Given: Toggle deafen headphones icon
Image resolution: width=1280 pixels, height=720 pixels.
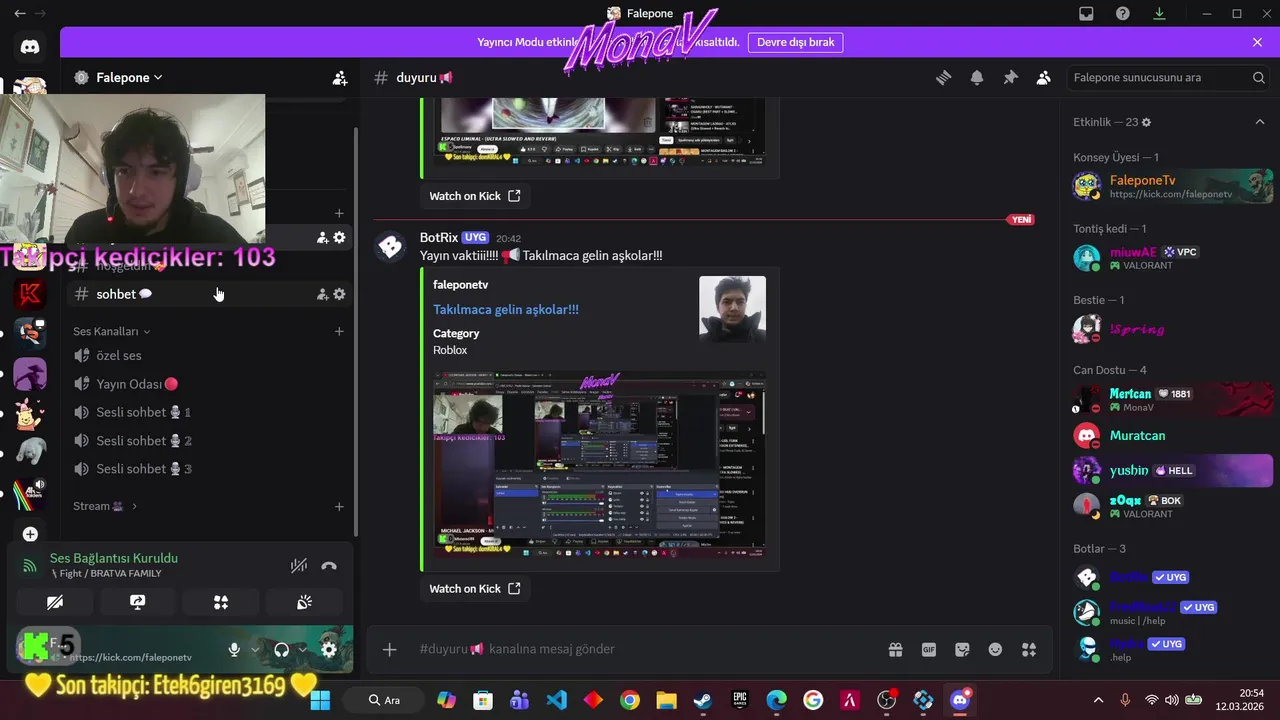Looking at the screenshot, I should (282, 650).
